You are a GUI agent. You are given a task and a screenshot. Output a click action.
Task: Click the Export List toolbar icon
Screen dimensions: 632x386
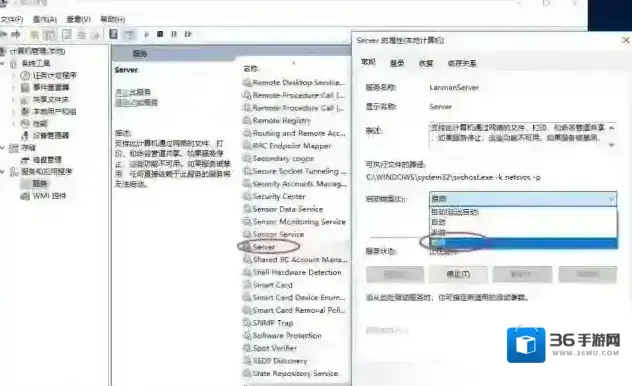(96, 35)
